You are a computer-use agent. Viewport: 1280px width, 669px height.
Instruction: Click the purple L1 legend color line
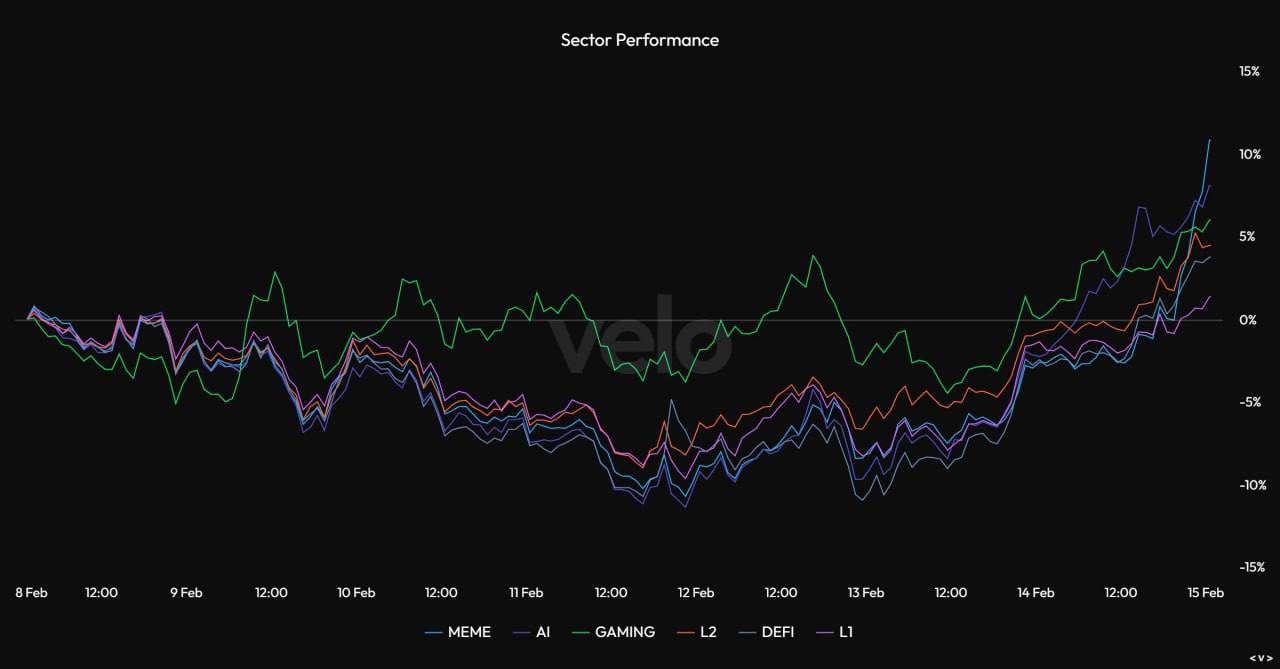(825, 632)
